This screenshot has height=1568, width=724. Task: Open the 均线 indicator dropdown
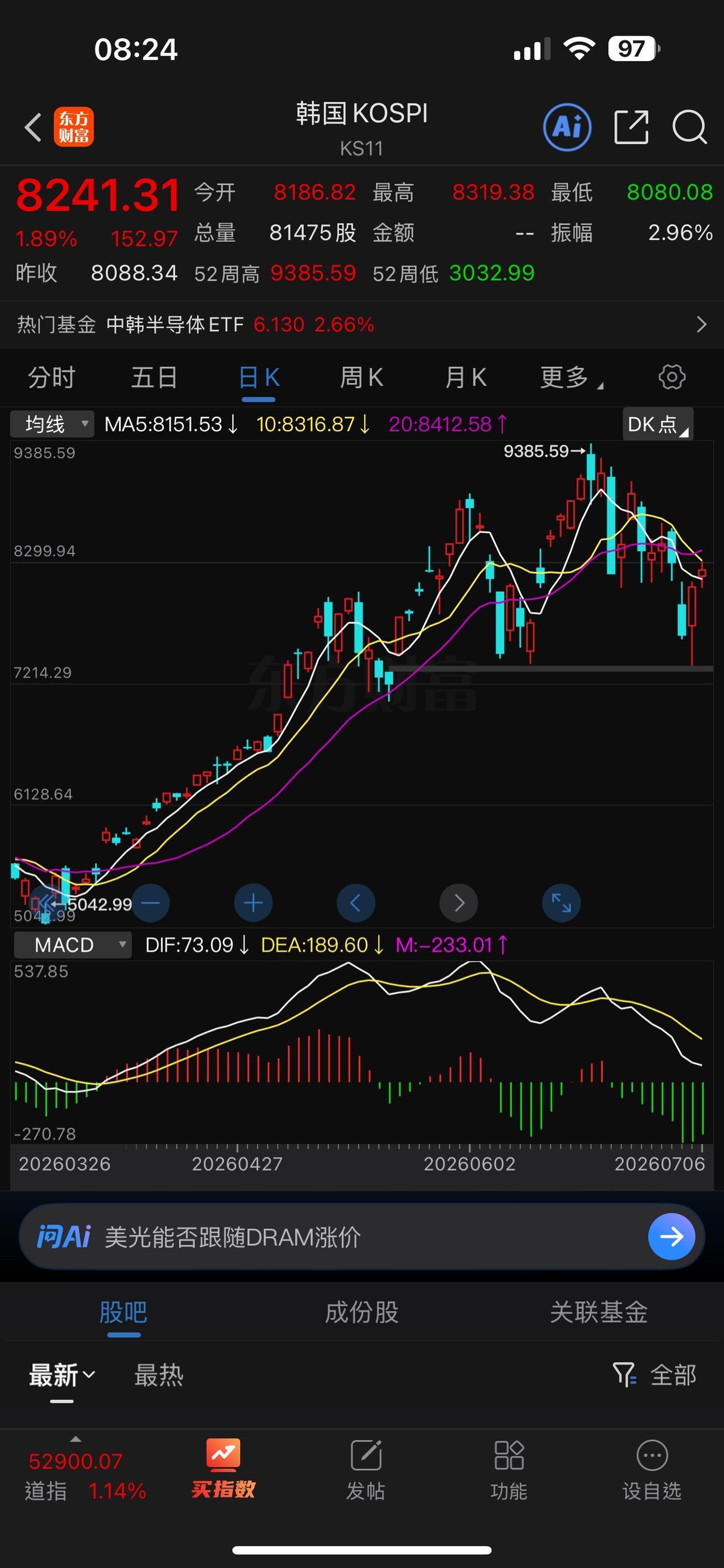53,423
